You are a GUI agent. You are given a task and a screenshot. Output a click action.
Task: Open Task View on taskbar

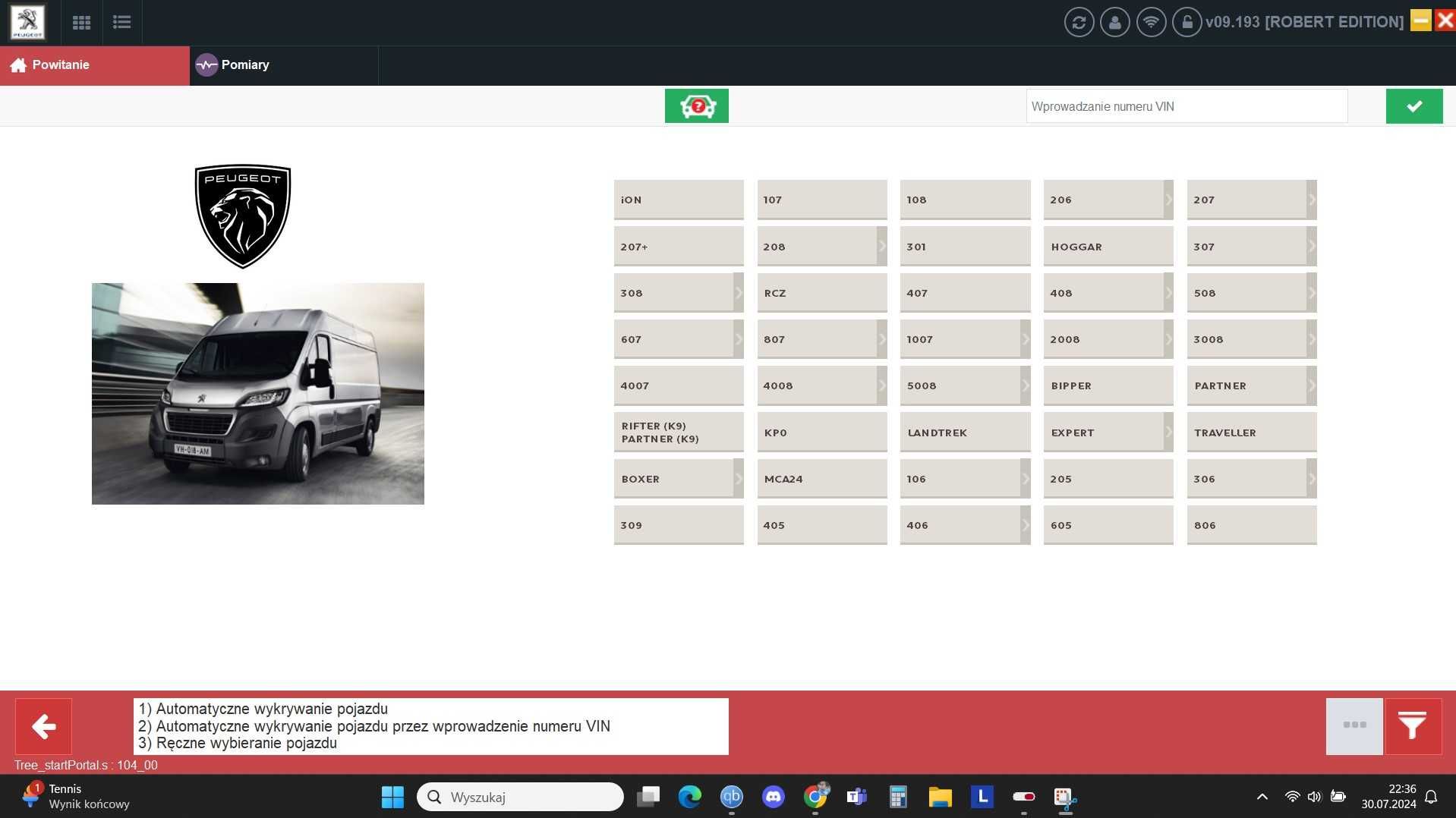coord(648,797)
